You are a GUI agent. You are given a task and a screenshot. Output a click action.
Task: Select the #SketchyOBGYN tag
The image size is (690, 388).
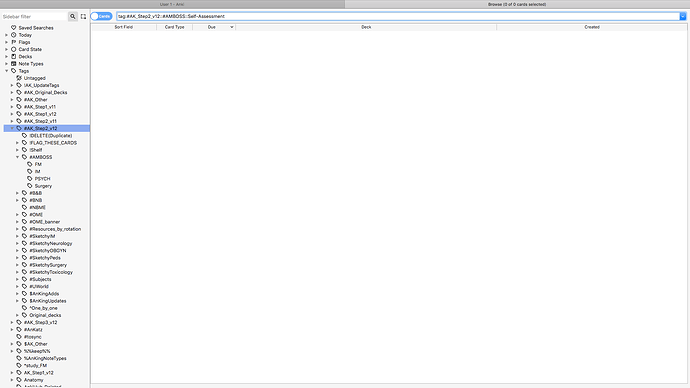48,251
